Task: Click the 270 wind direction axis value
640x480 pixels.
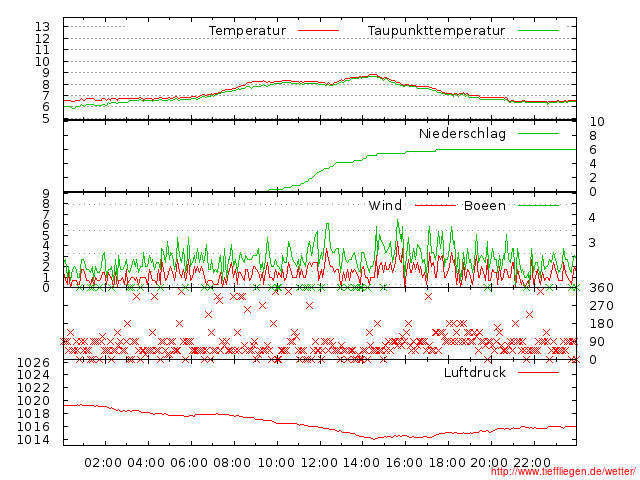Action: click(x=601, y=306)
